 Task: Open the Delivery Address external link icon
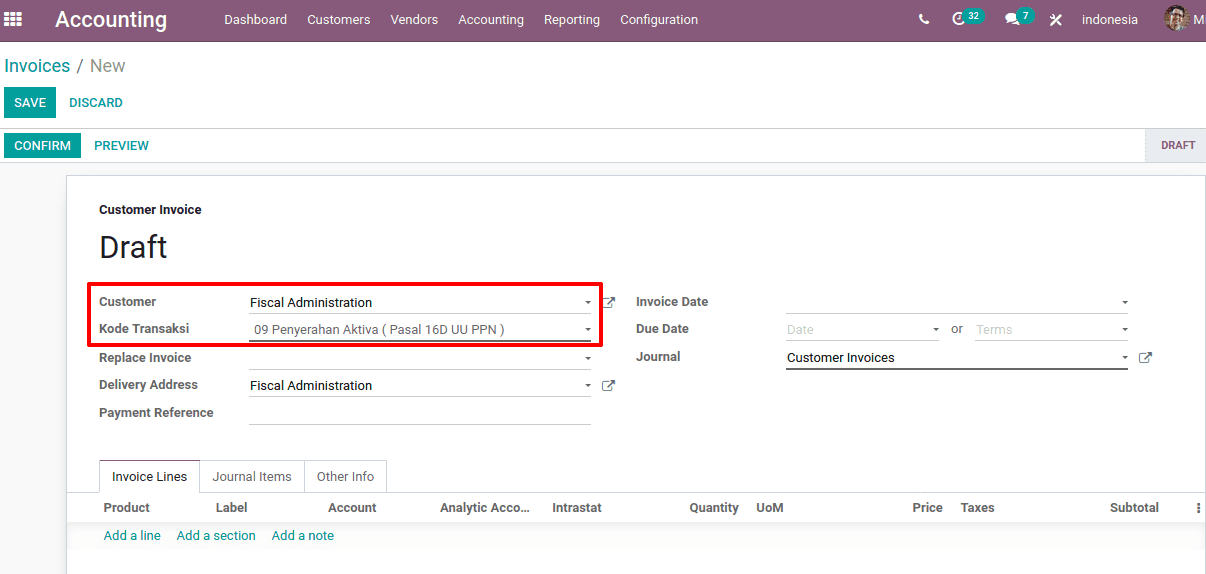point(609,385)
